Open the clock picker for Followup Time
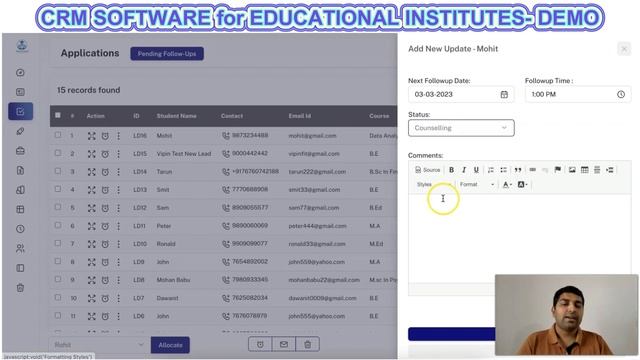The image size is (640, 360). click(621, 94)
